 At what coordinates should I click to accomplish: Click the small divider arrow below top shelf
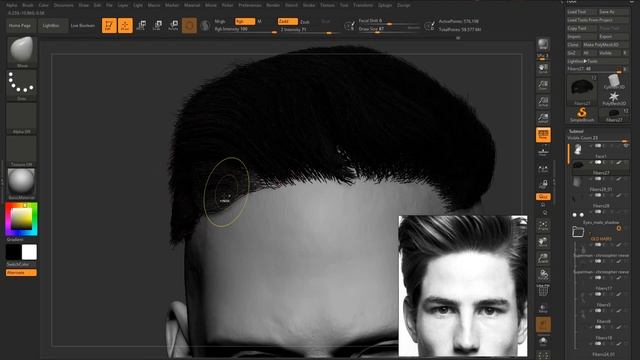[x=458, y=38]
